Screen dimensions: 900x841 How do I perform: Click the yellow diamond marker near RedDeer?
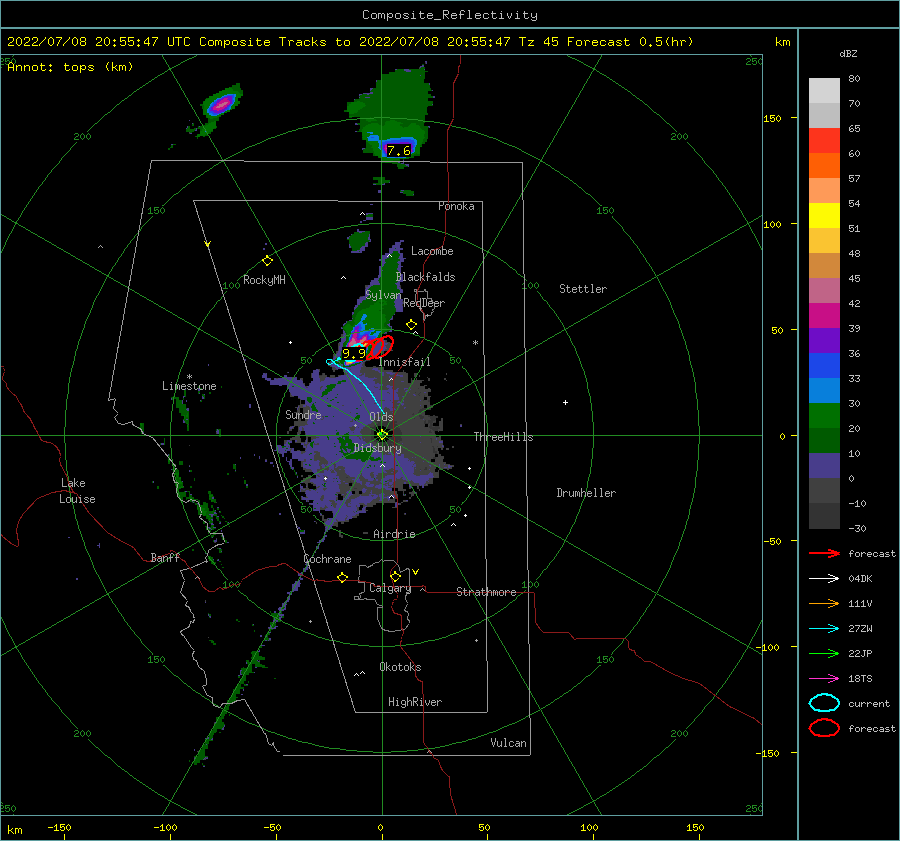(x=412, y=325)
